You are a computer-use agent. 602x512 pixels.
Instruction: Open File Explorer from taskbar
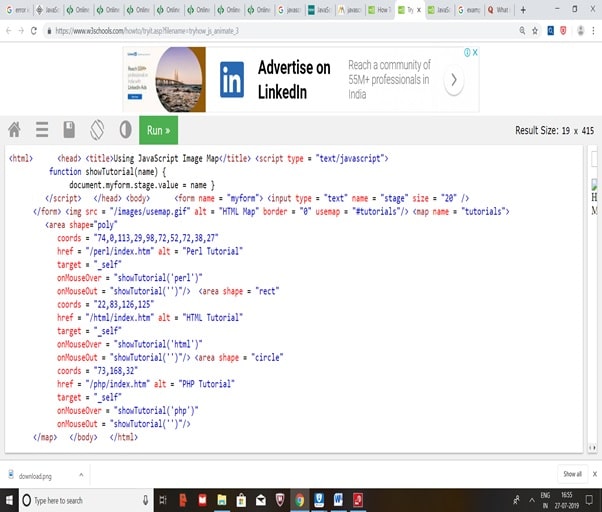click(222, 500)
